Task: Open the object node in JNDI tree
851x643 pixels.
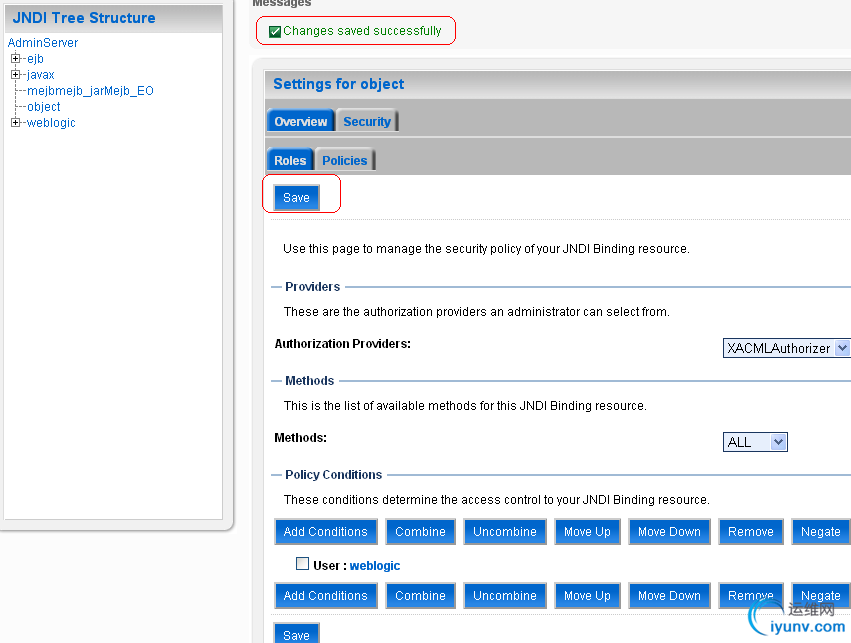Action: click(44, 107)
